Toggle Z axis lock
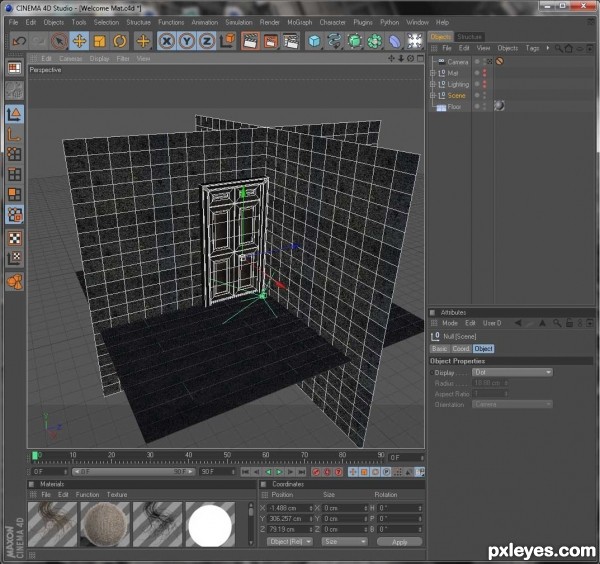This screenshot has width=600, height=564. coord(207,41)
